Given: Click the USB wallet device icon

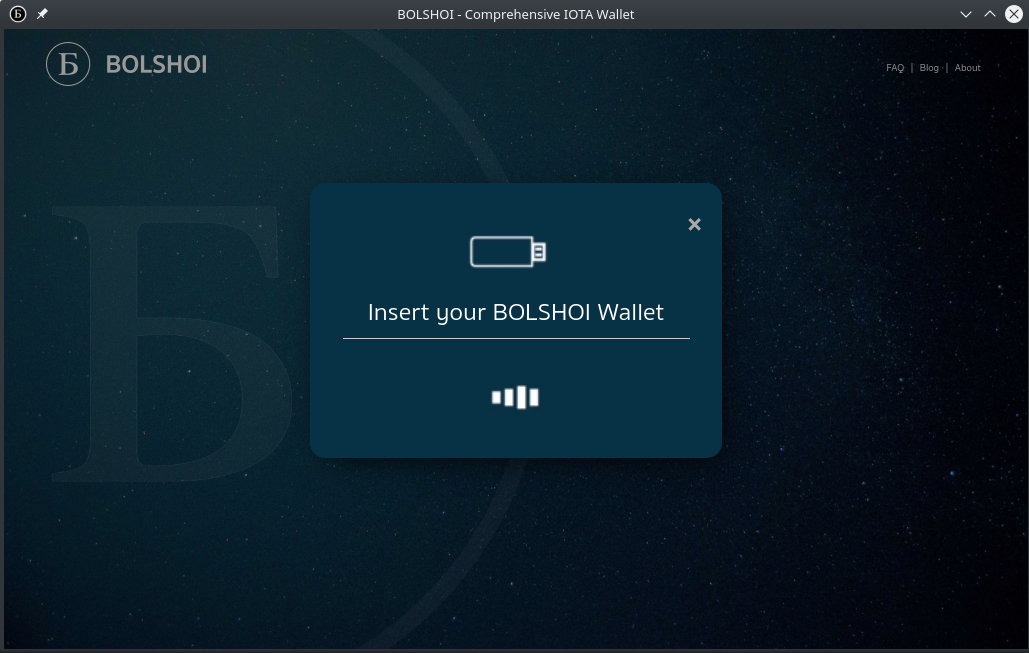Looking at the screenshot, I should tap(508, 251).
